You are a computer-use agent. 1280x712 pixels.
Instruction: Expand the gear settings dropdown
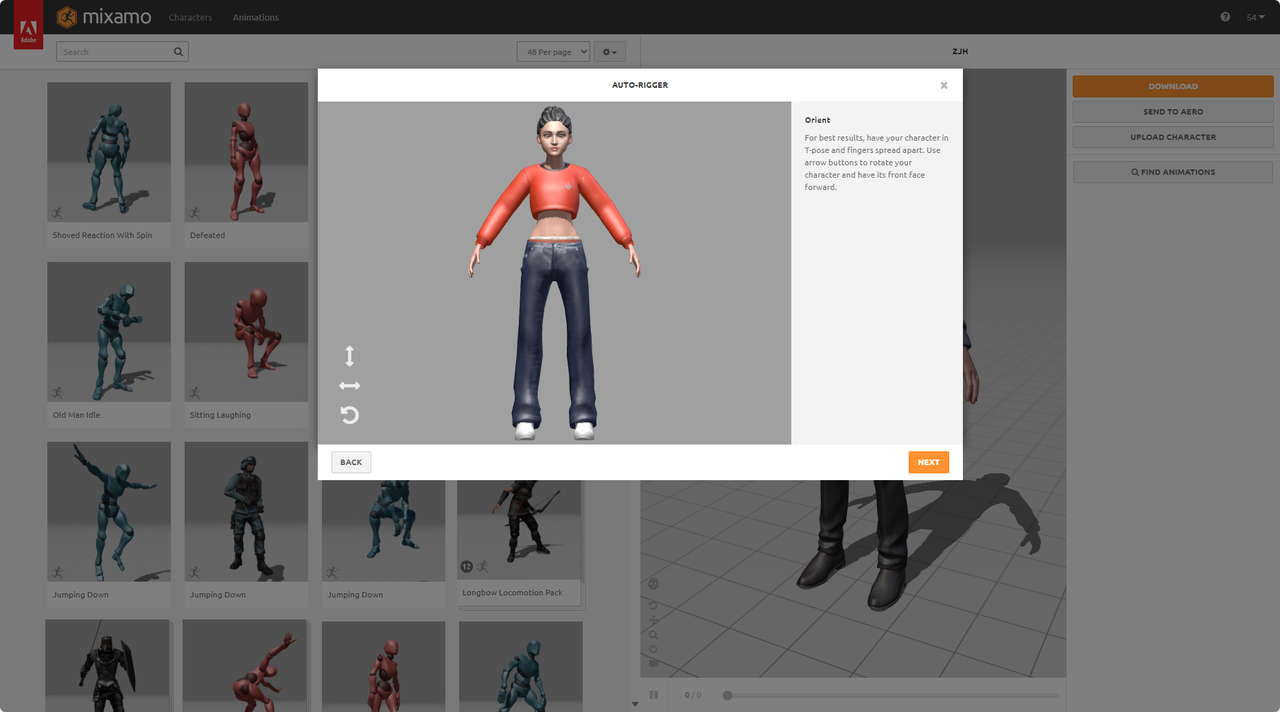[609, 52]
